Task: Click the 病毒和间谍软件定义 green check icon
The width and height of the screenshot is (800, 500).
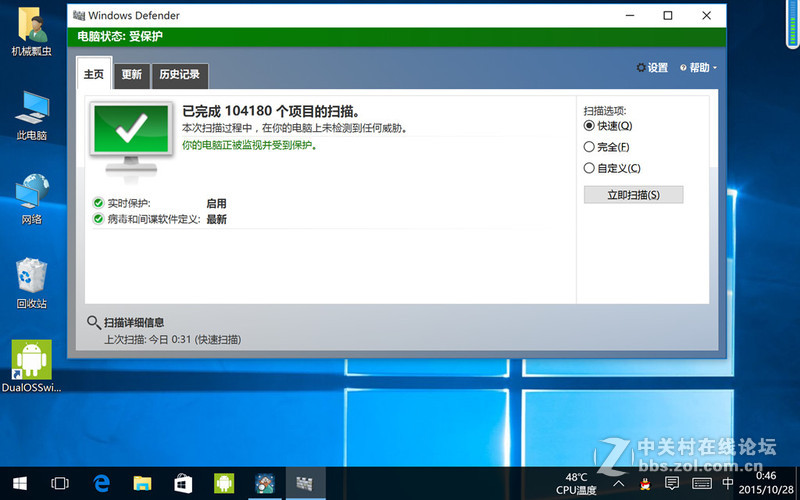Action: [98, 219]
